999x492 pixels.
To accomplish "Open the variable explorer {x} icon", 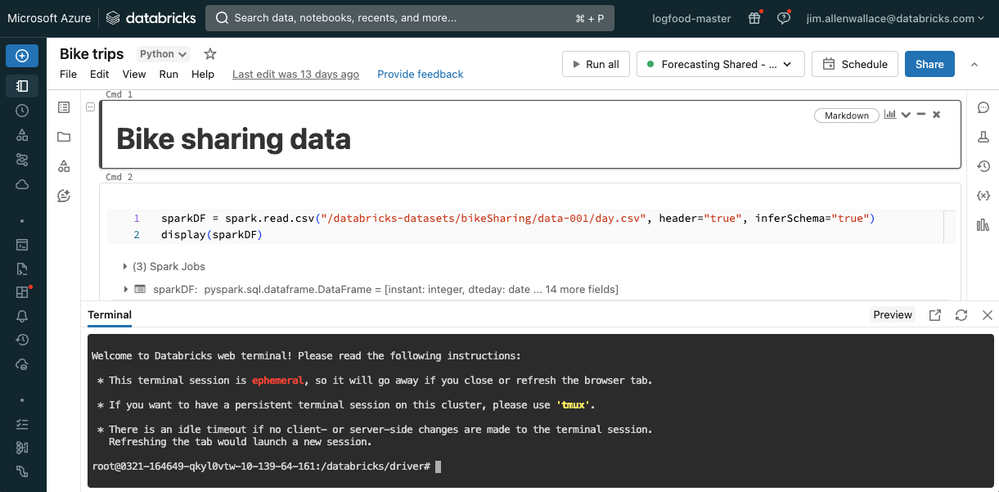I will click(982, 195).
